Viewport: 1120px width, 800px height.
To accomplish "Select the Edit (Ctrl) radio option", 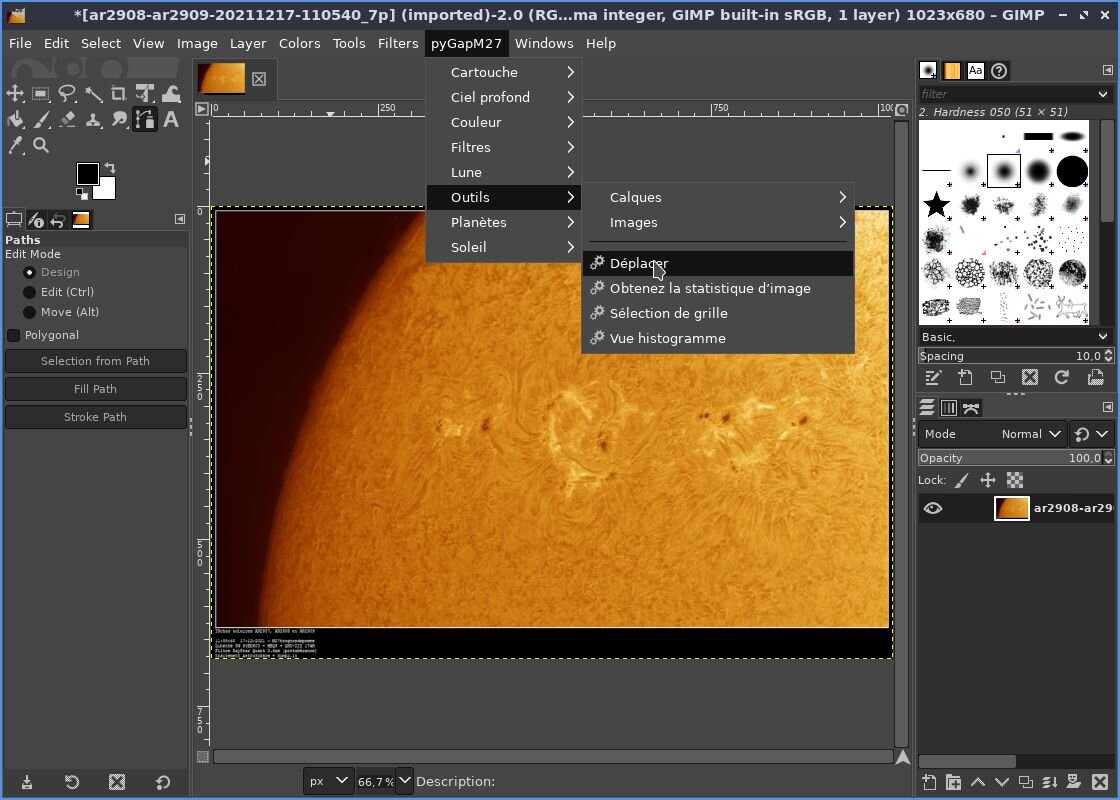I will pos(30,292).
